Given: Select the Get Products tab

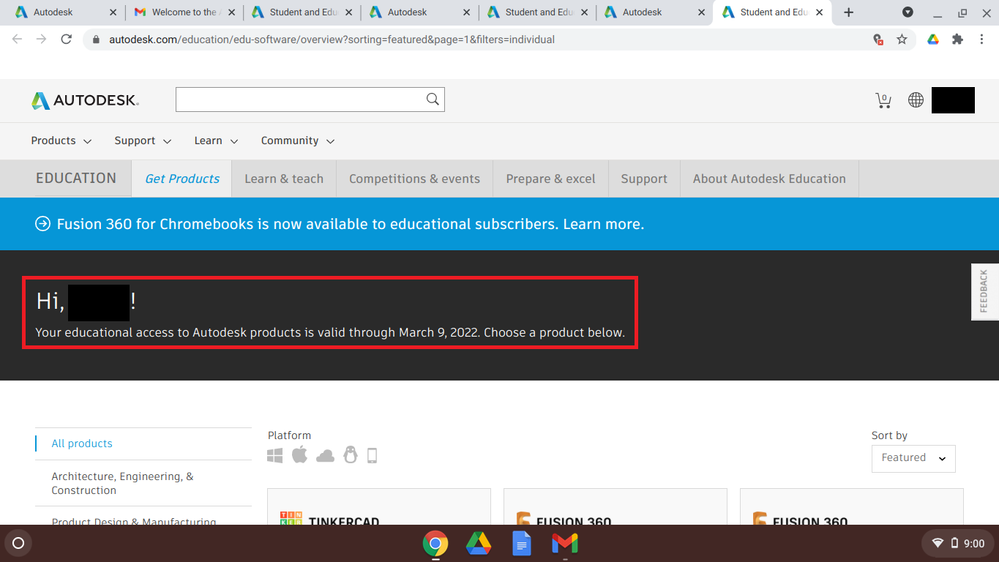Looking at the screenshot, I should (182, 178).
